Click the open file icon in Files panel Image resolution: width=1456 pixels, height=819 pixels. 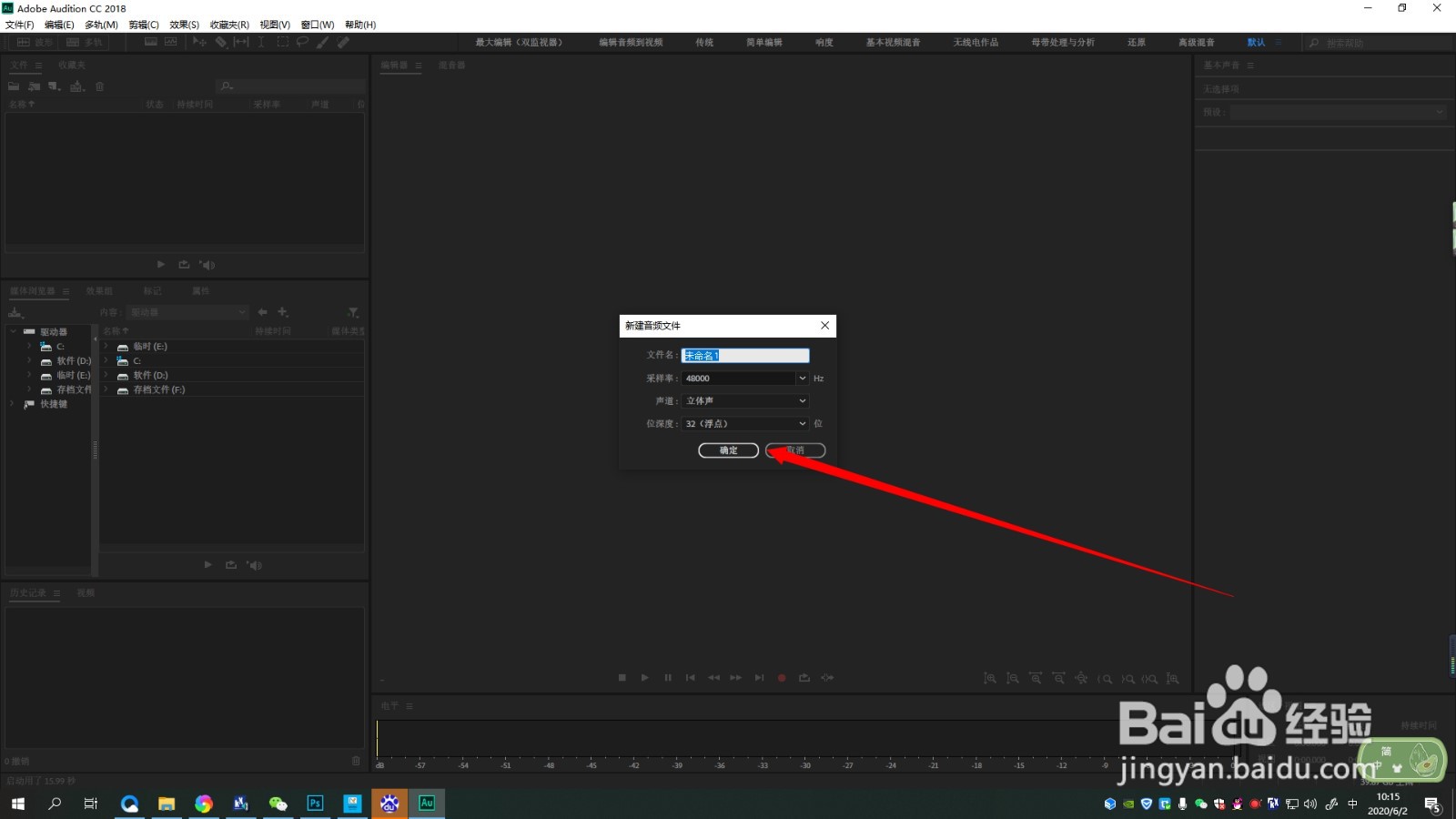[x=14, y=86]
